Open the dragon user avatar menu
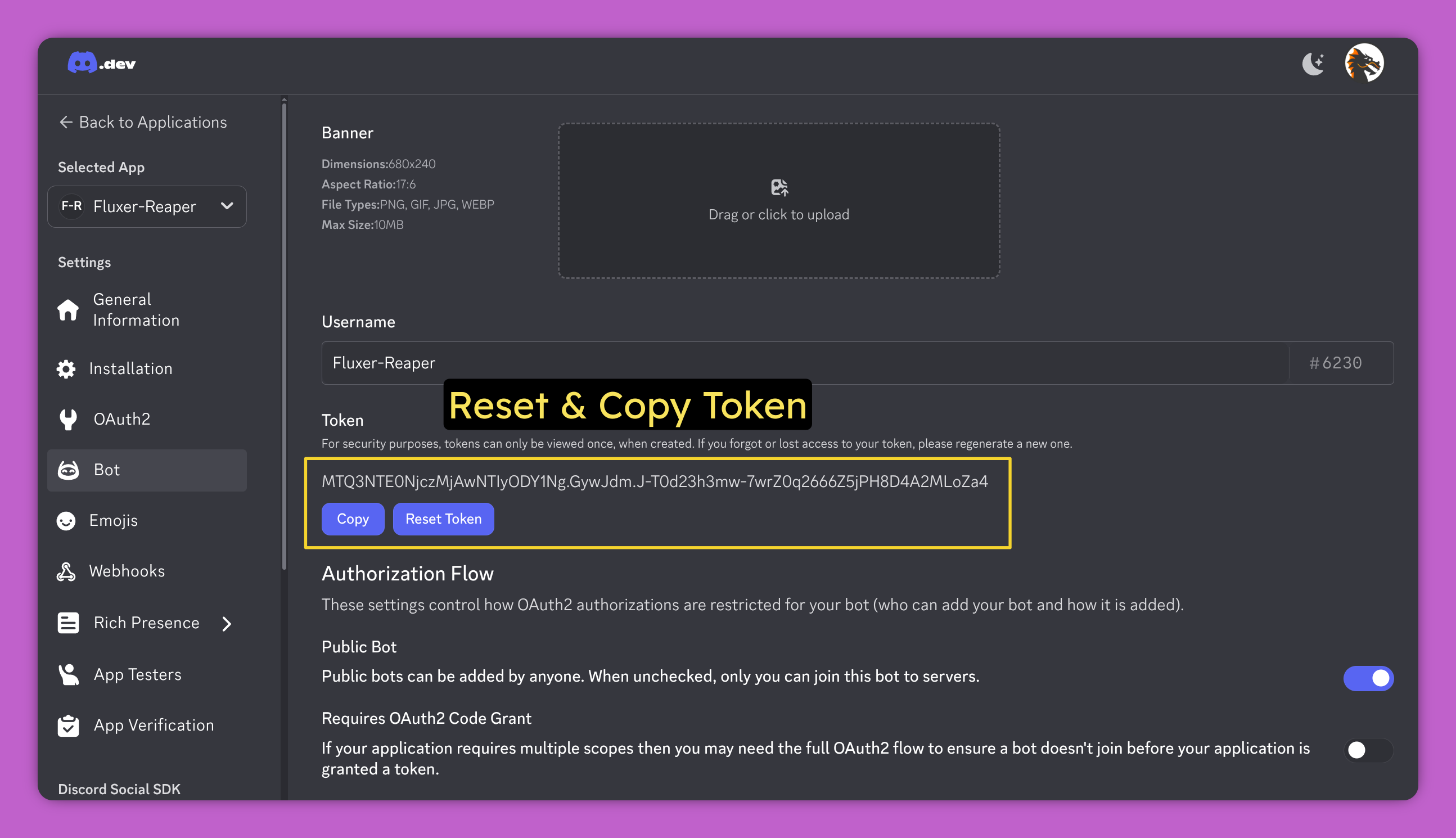 coord(1364,63)
